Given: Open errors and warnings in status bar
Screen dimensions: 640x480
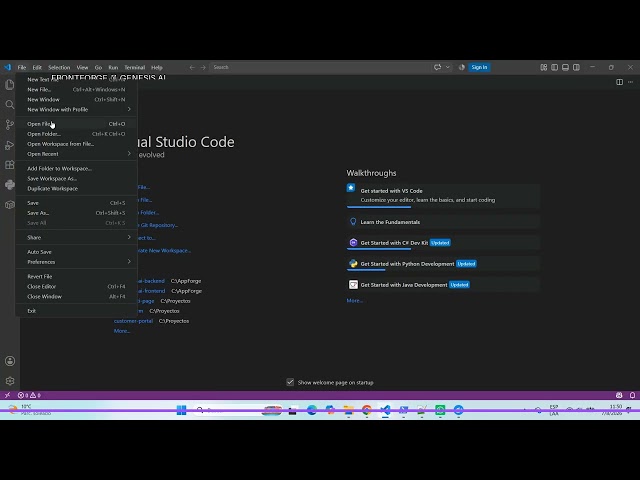Looking at the screenshot, I should coord(29,395).
